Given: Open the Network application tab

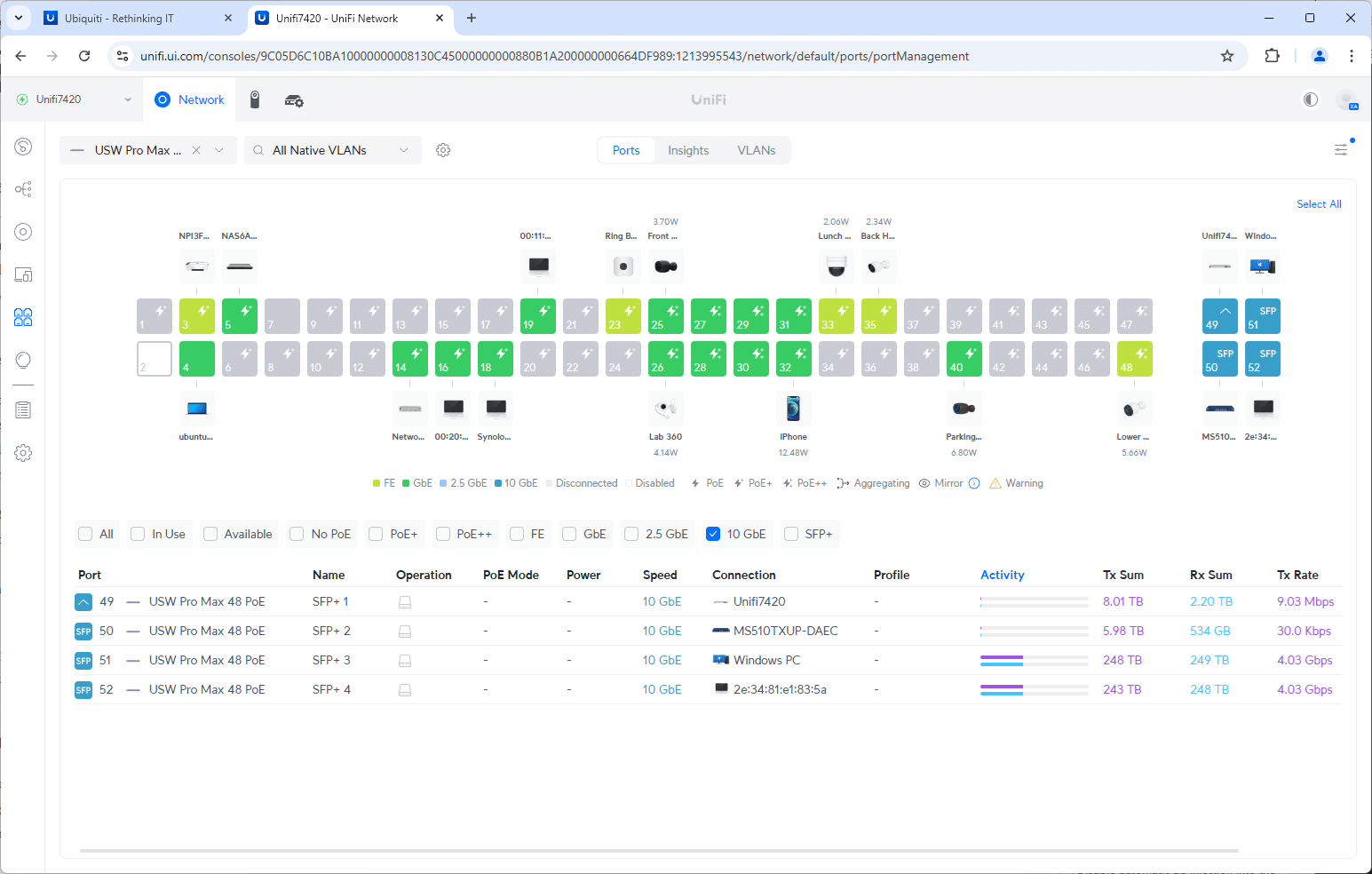Looking at the screenshot, I should coord(189,99).
